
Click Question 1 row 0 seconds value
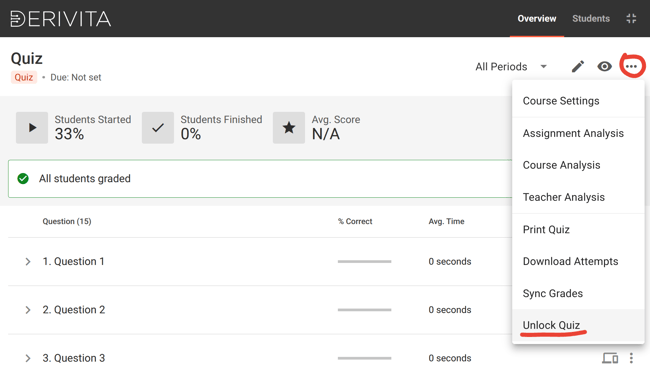click(x=450, y=262)
